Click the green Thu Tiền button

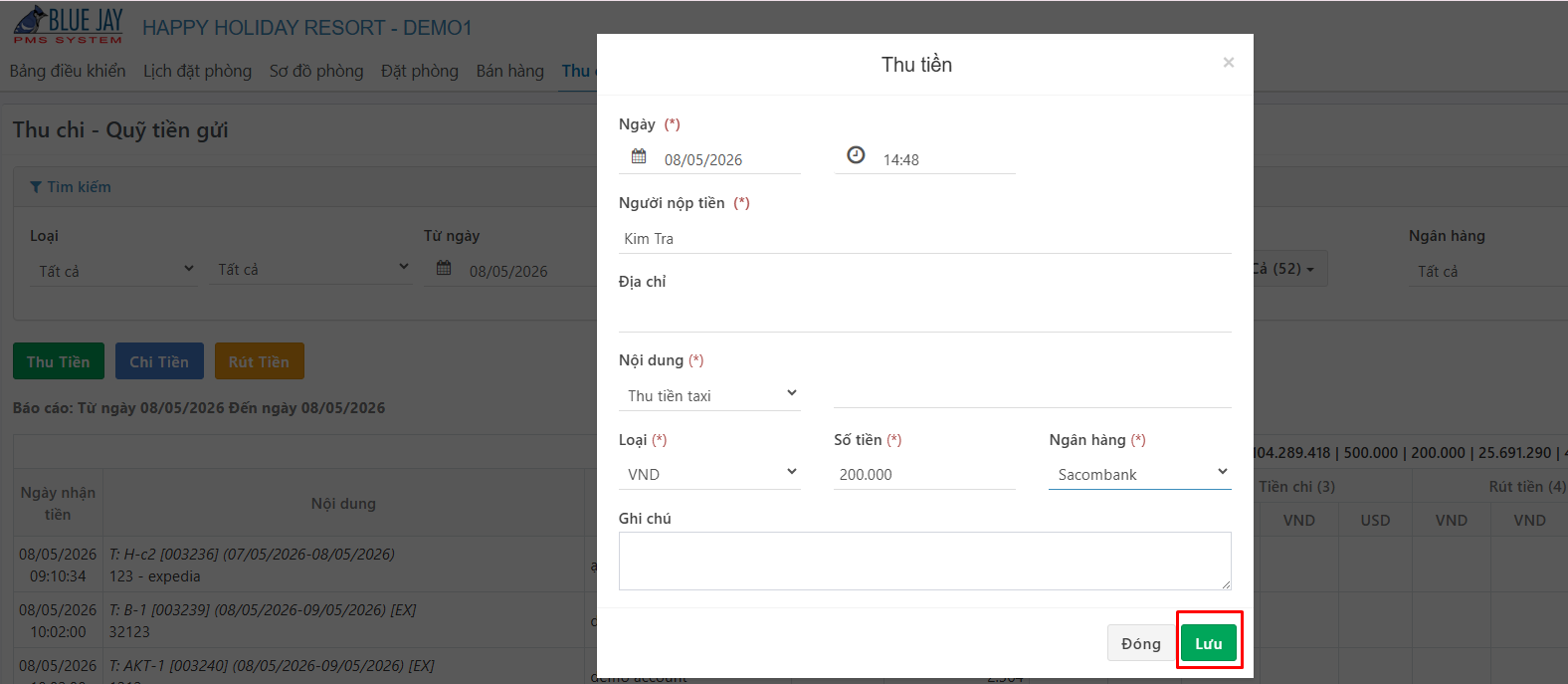coord(59,361)
